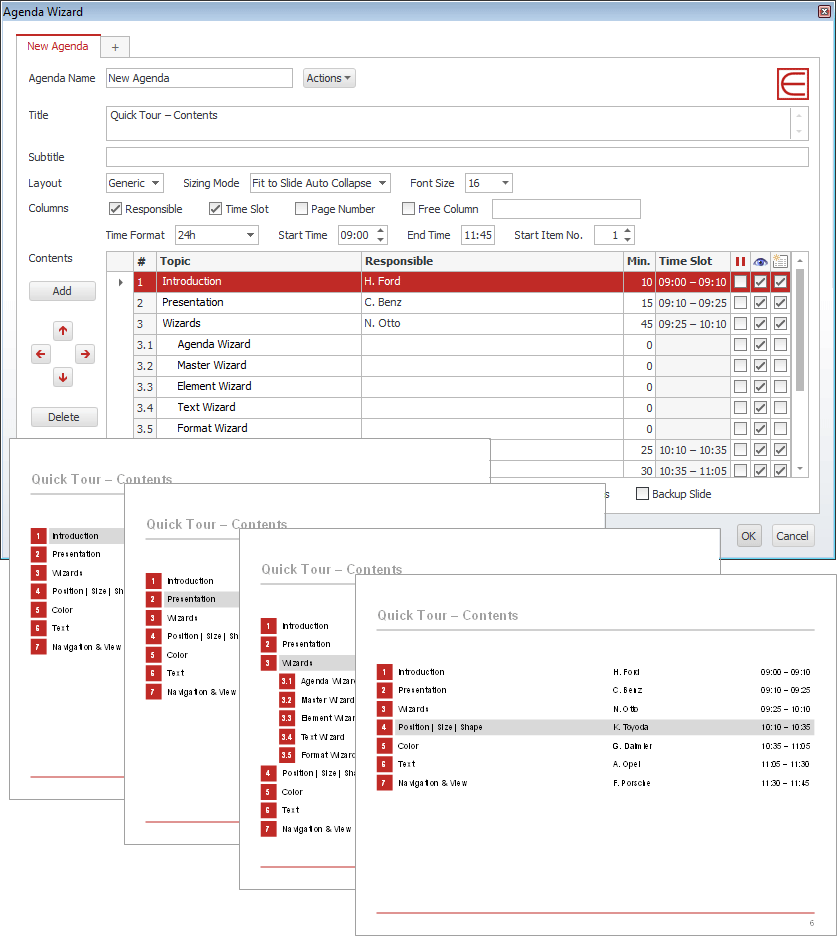Open a new agenda with the plus tab

114,46
